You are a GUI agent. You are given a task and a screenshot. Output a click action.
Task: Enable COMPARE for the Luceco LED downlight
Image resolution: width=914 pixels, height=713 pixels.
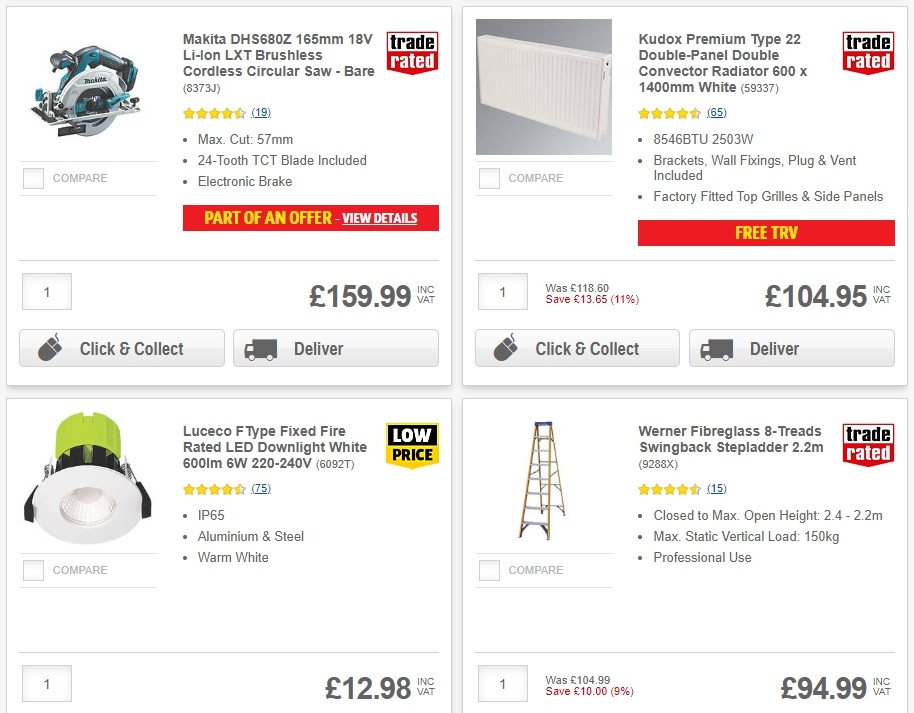point(33,570)
